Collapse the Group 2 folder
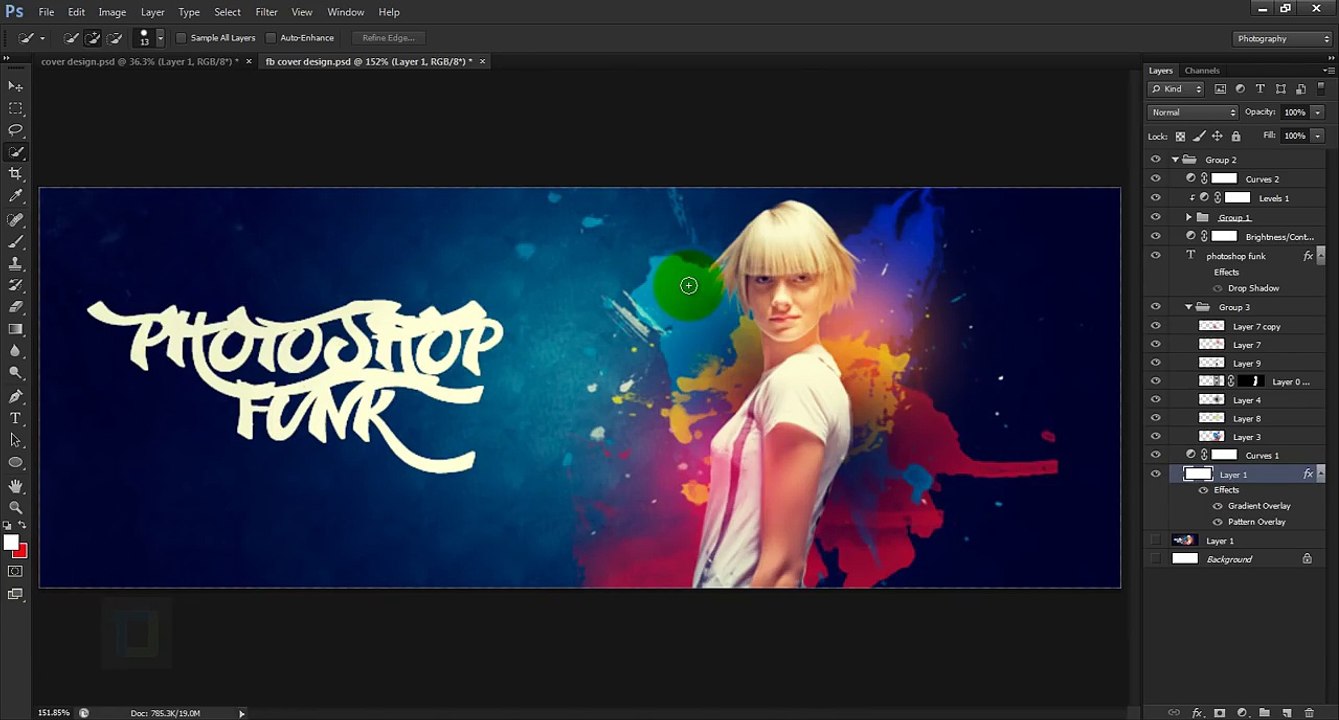 [1176, 160]
